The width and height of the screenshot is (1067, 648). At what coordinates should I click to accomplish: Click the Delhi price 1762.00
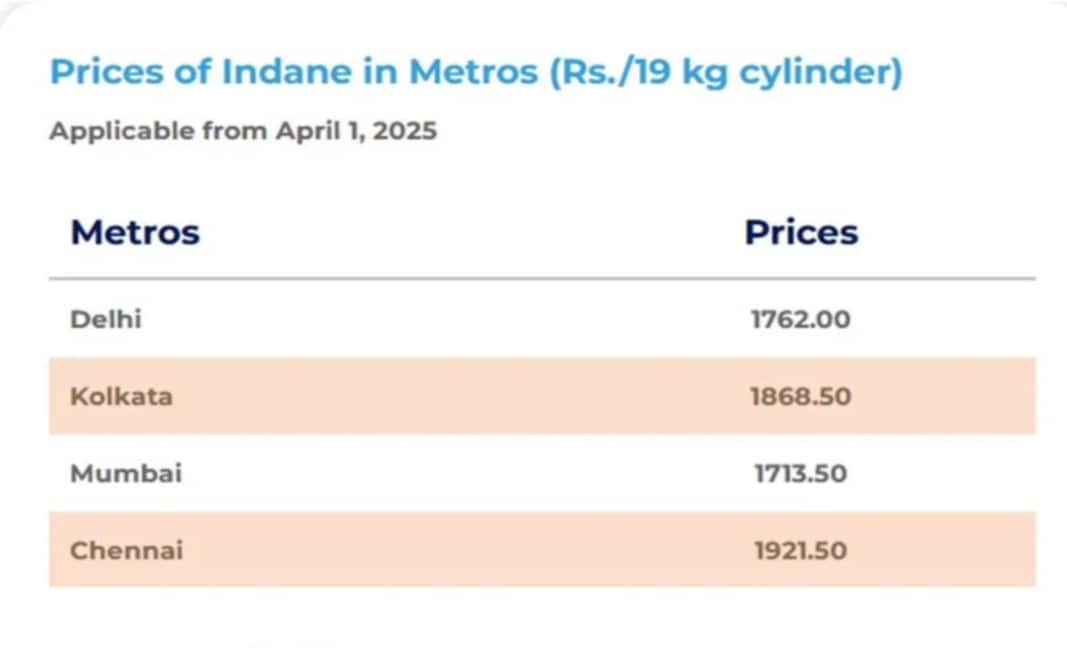point(800,320)
